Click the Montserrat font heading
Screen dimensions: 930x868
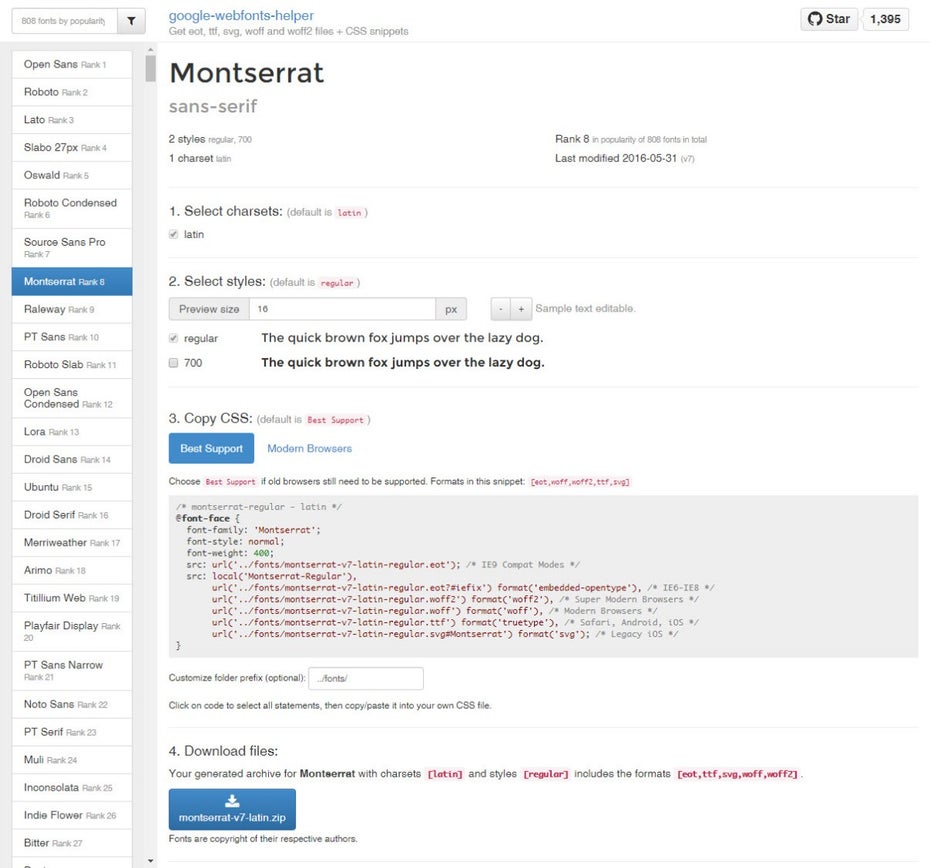(247, 73)
